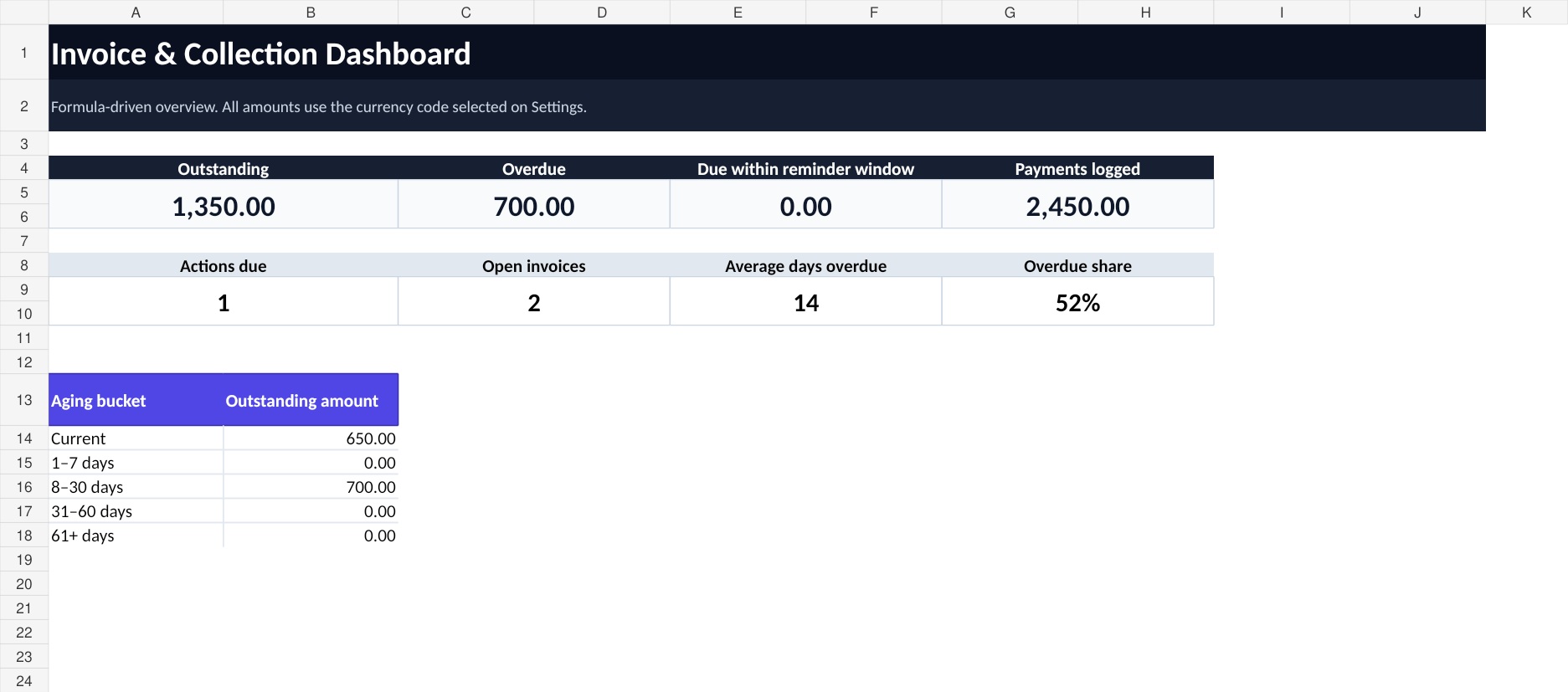Select the 31–60 days bucket cell
This screenshot has height=692, width=1568.
pyautogui.click(x=136, y=511)
